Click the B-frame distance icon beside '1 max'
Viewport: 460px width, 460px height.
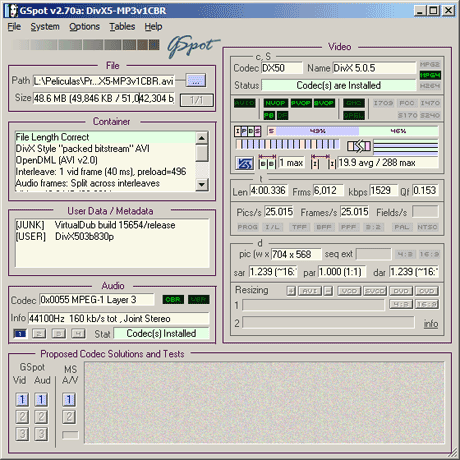[x=267, y=162]
